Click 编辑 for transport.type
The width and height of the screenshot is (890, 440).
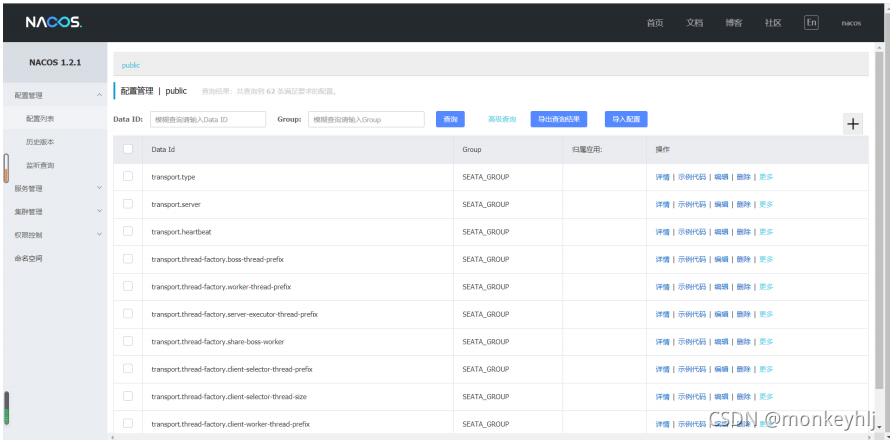tap(721, 177)
